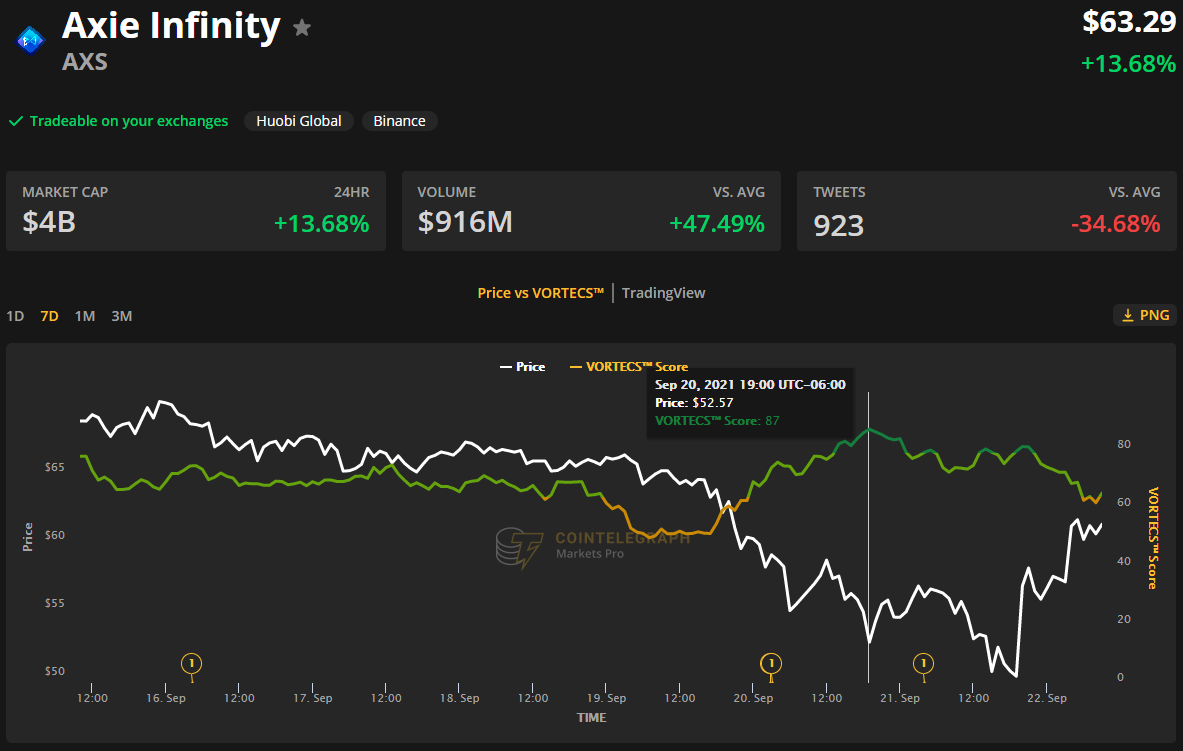Click the Tweets 923 card
The width and height of the screenshot is (1183, 751).
pos(987,211)
